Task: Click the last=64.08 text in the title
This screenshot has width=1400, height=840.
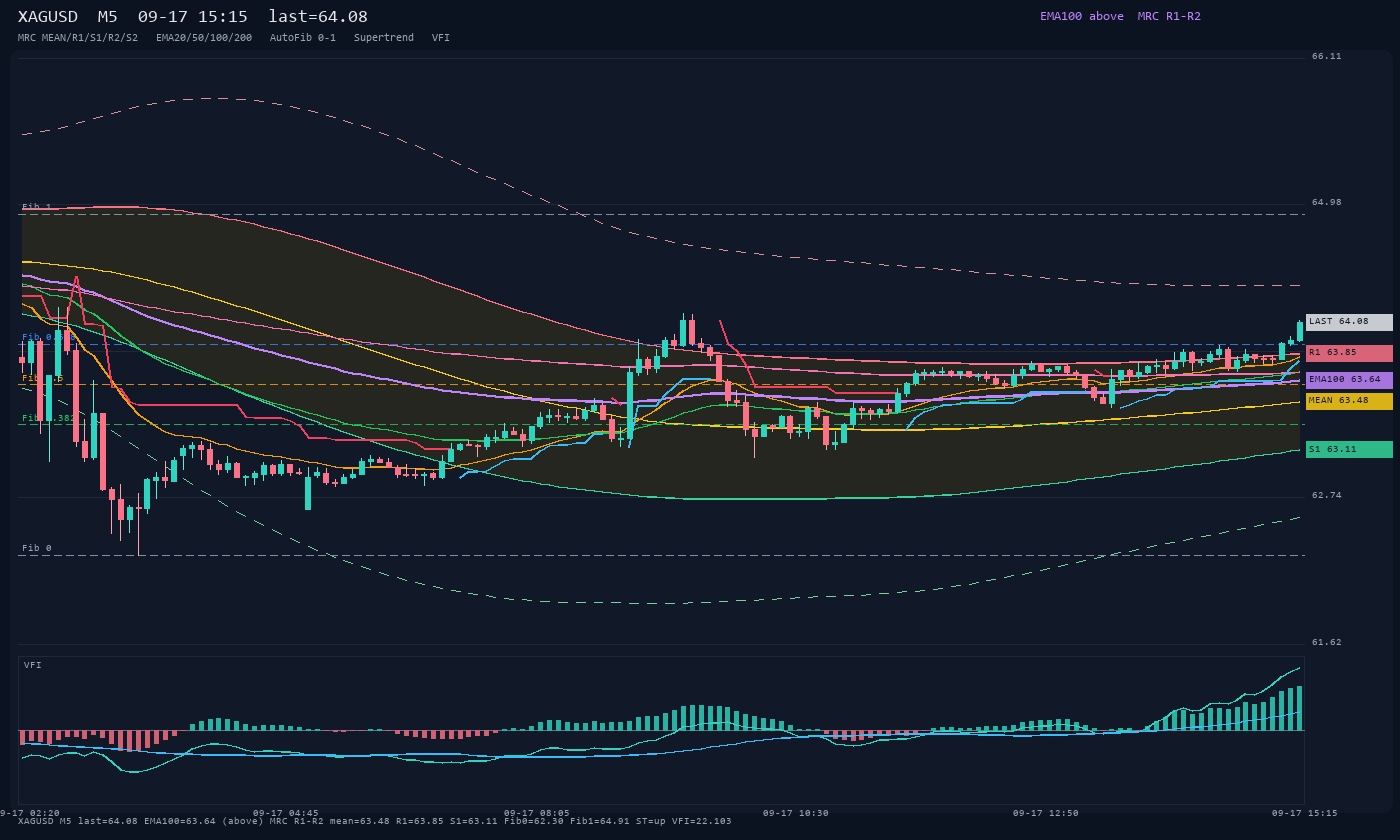Action: 318,17
